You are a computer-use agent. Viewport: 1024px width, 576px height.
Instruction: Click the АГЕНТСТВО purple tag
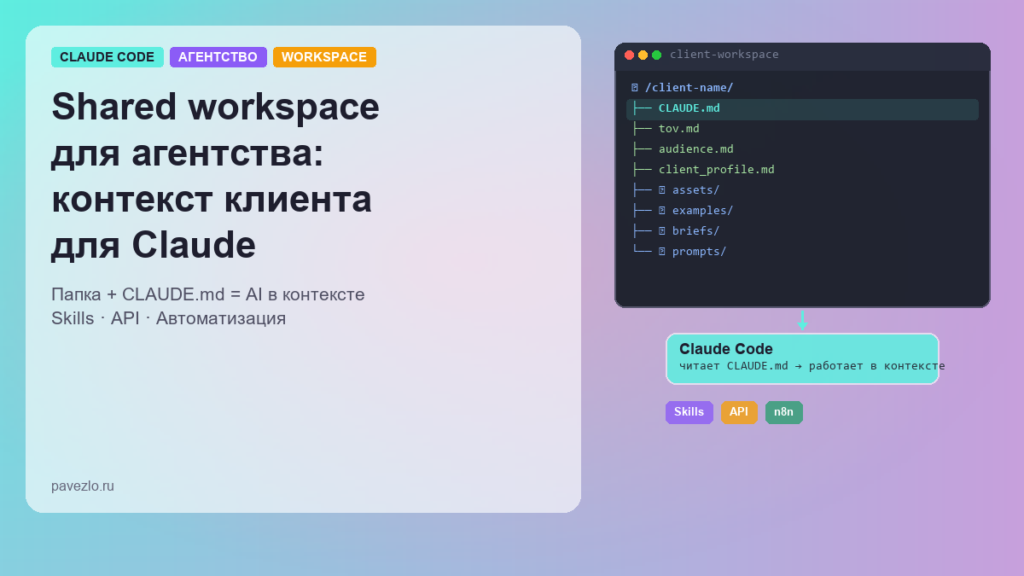(x=218, y=57)
